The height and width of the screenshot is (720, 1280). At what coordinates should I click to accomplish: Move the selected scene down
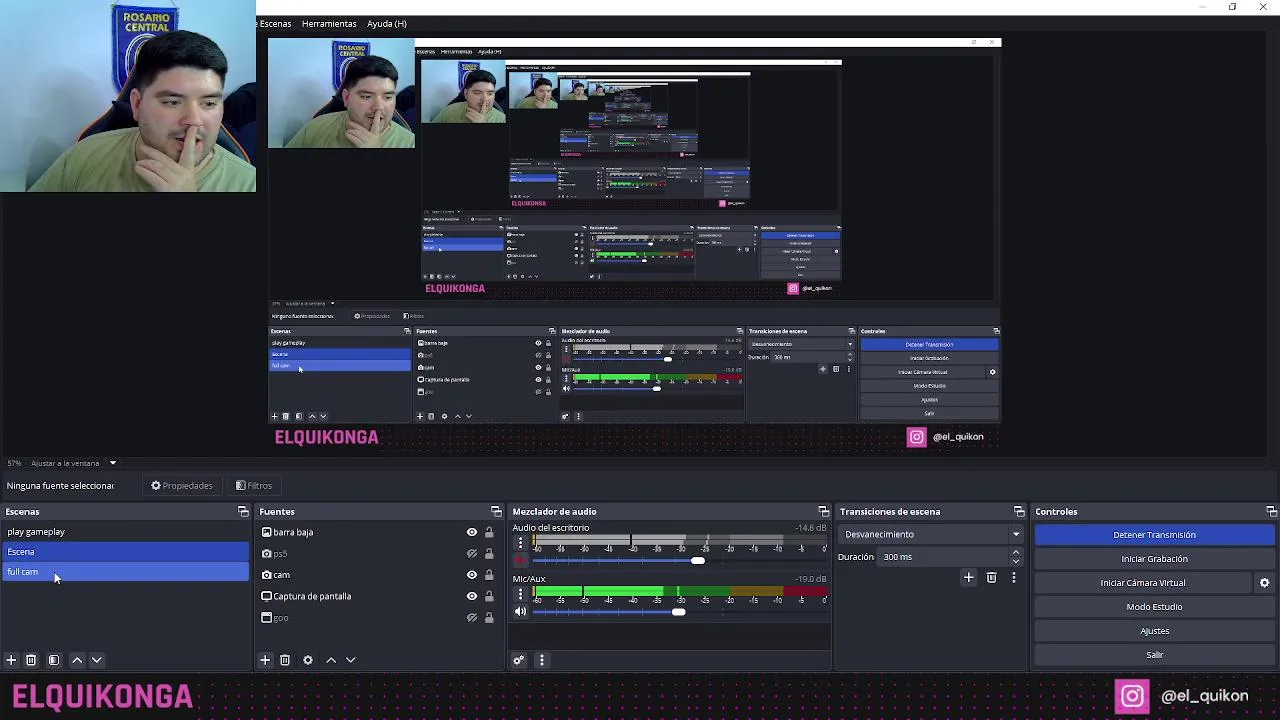(x=97, y=660)
